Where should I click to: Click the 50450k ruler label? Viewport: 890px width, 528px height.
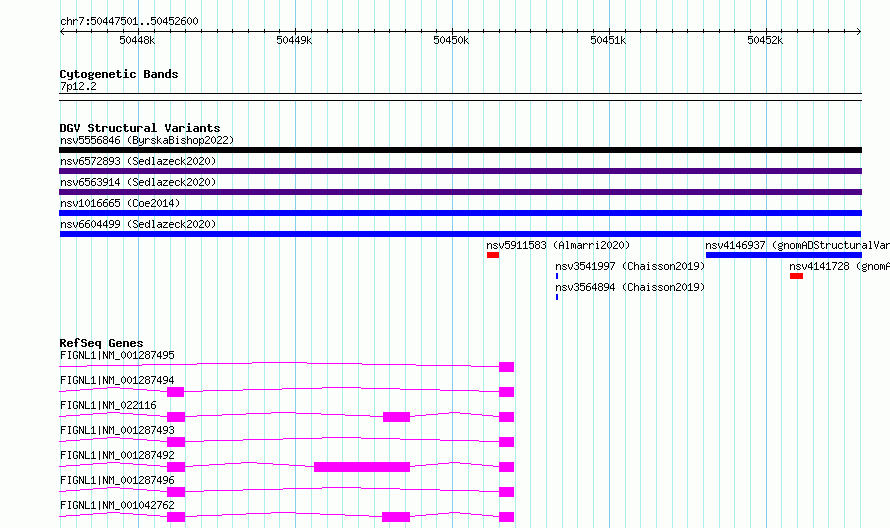[451, 40]
